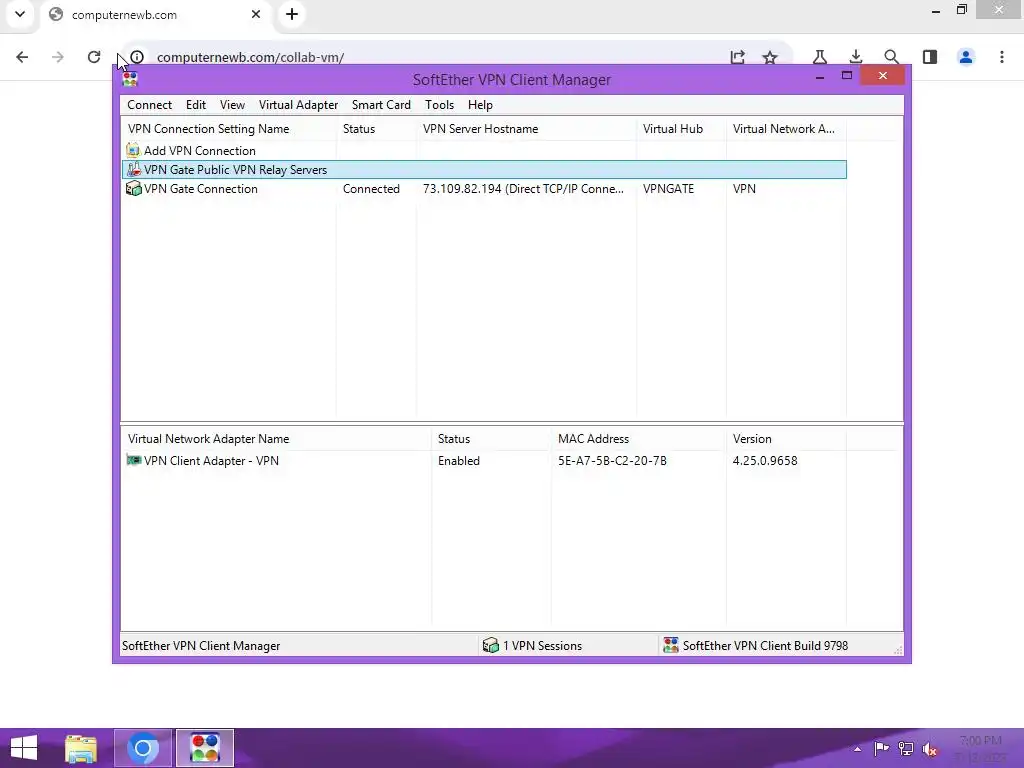Open the Edit menu
Viewport: 1024px width, 768px height.
[195, 105]
